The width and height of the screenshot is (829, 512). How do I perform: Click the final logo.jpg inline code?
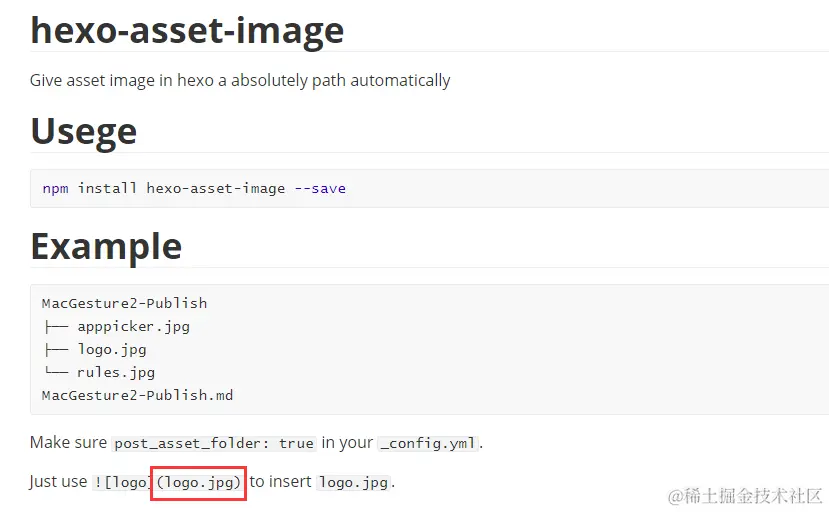coord(354,482)
